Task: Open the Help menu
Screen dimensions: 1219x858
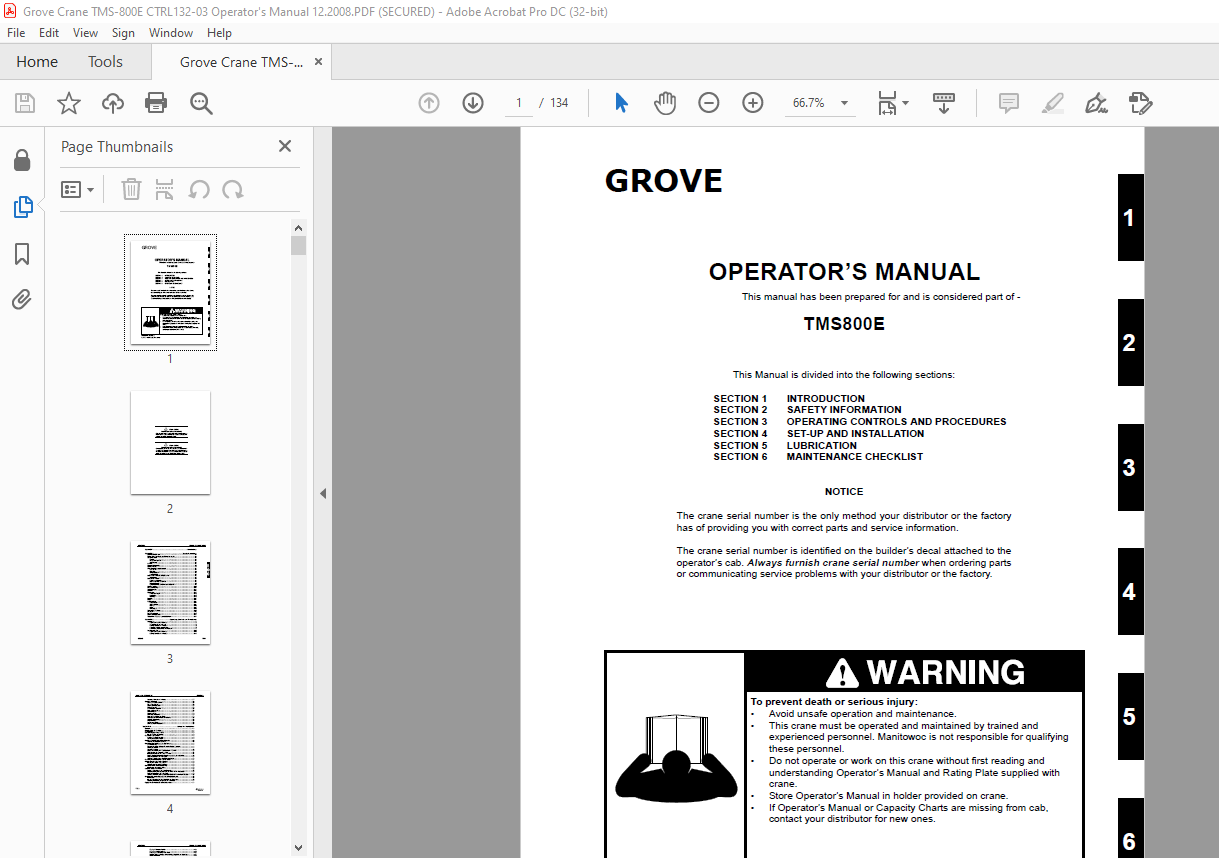Action: click(x=219, y=33)
